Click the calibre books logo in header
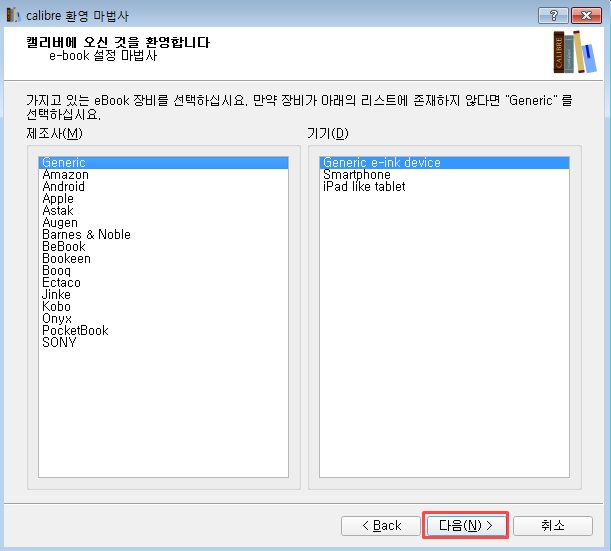 [x=575, y=52]
